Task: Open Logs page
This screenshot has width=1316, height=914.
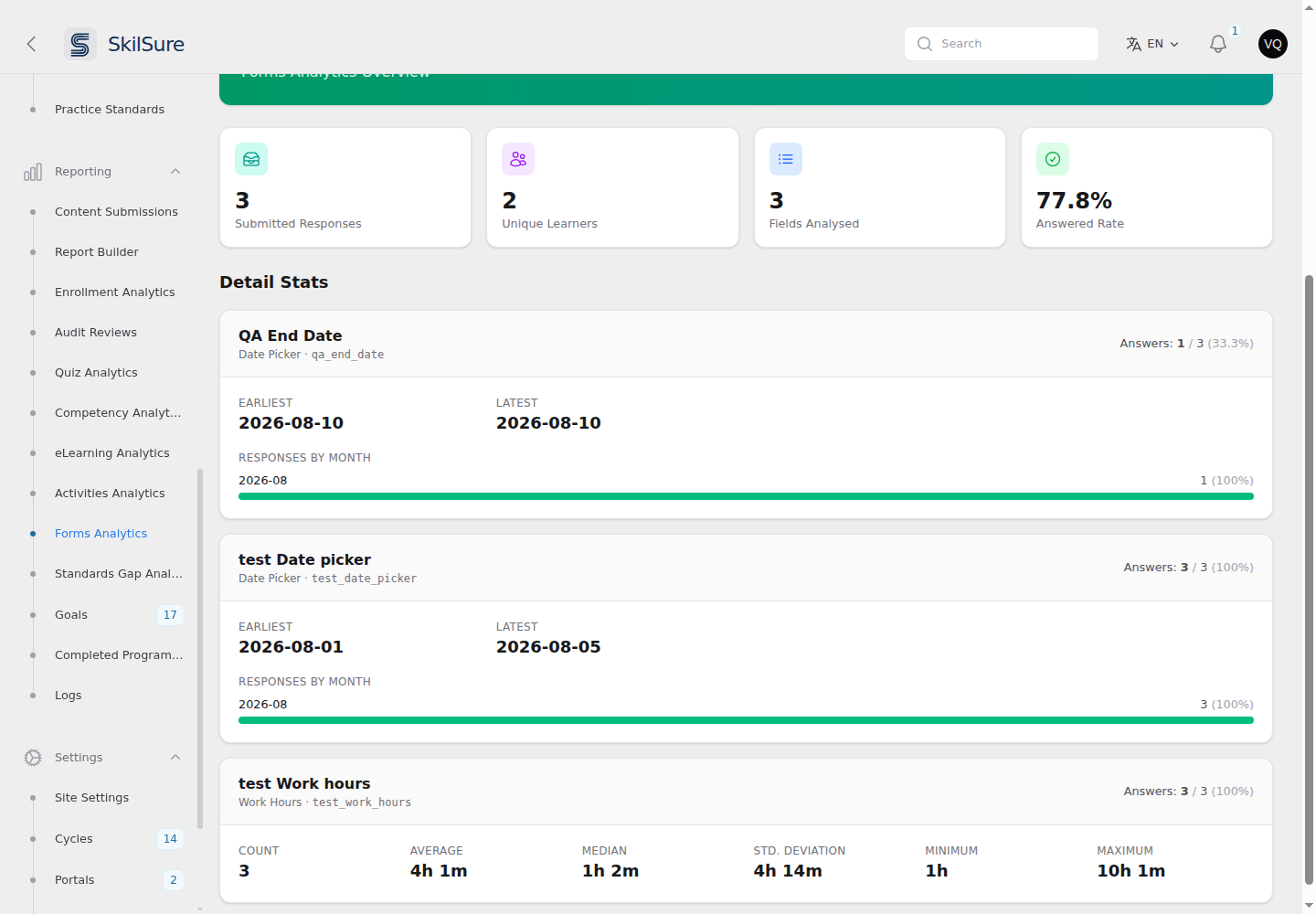Action: (68, 696)
